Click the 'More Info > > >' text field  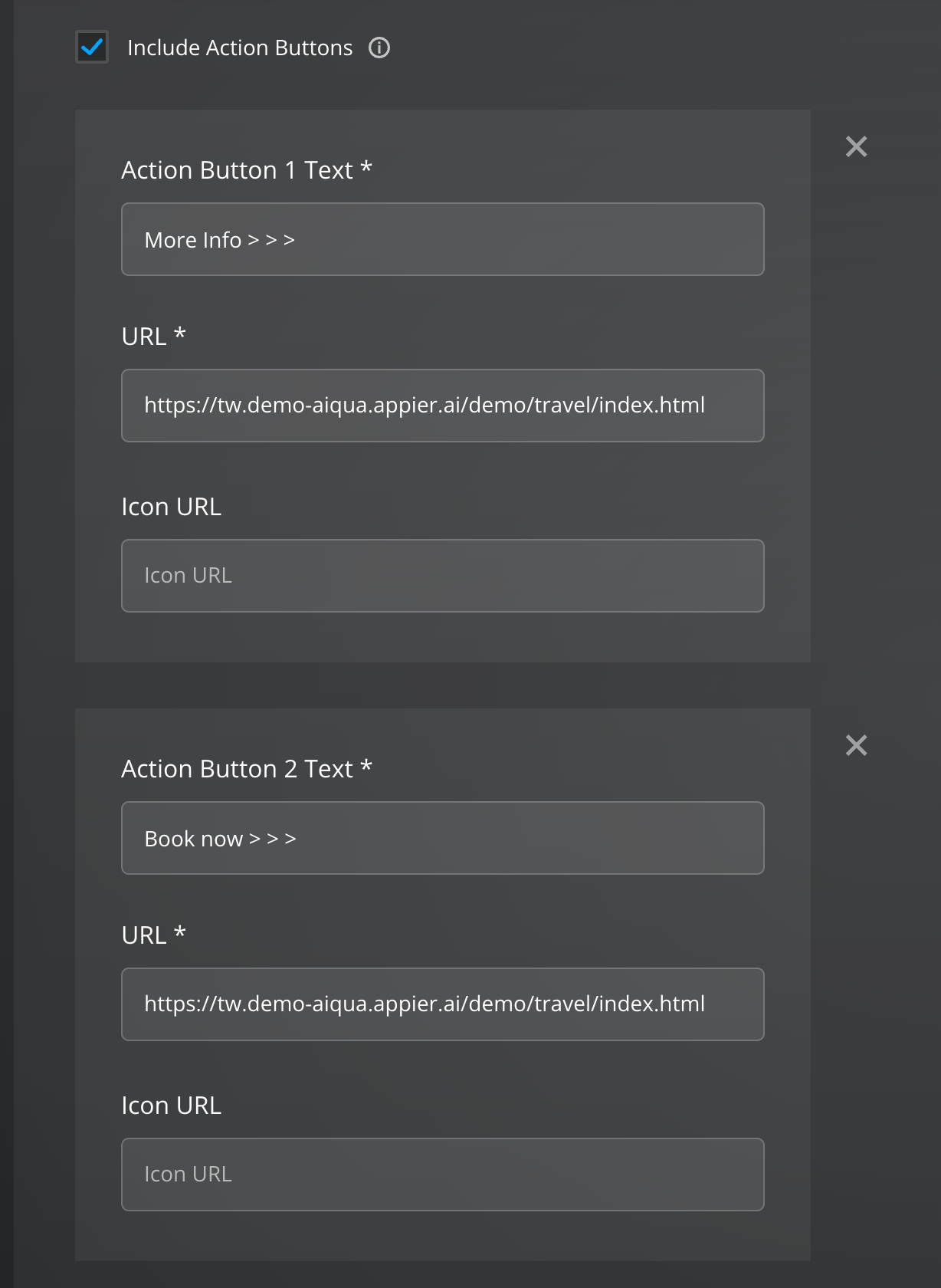[x=442, y=239]
